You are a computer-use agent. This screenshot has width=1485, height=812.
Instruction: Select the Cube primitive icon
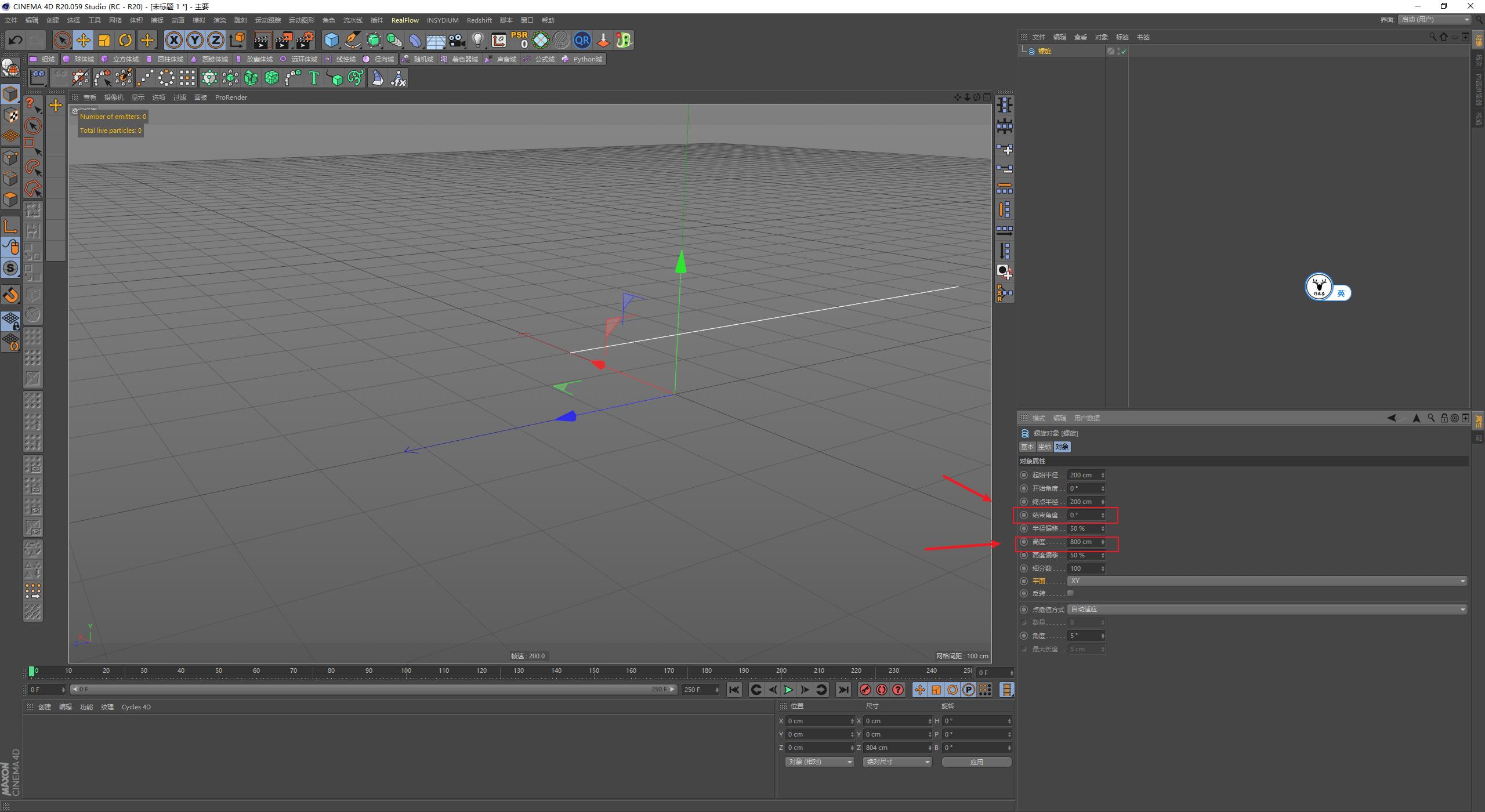pyautogui.click(x=332, y=40)
